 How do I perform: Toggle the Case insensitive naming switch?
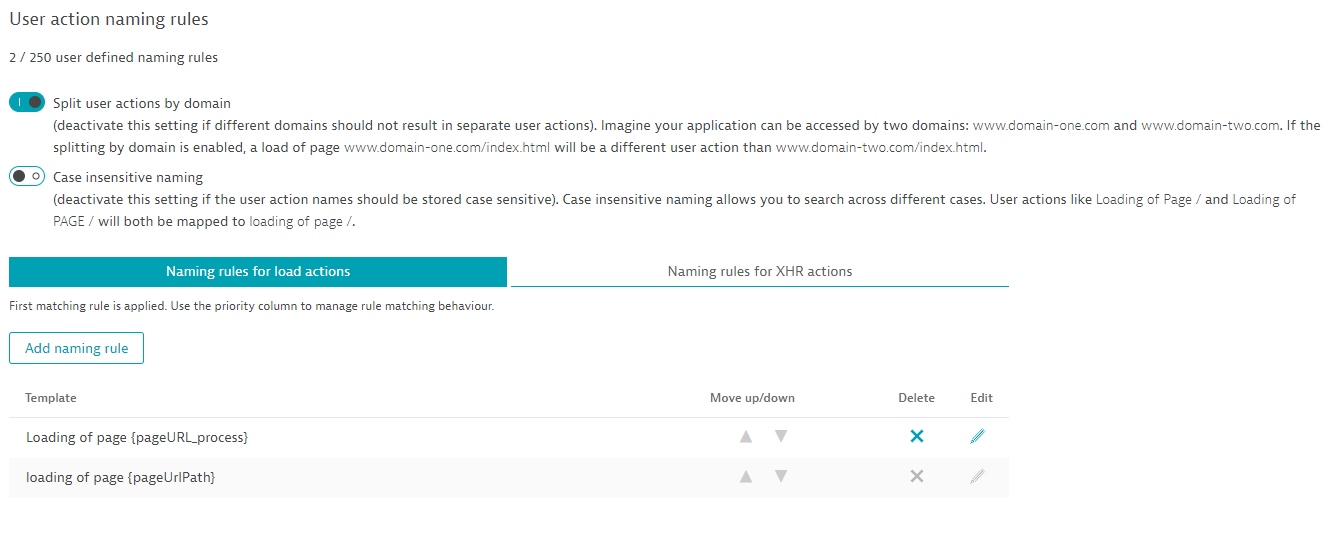click(27, 177)
